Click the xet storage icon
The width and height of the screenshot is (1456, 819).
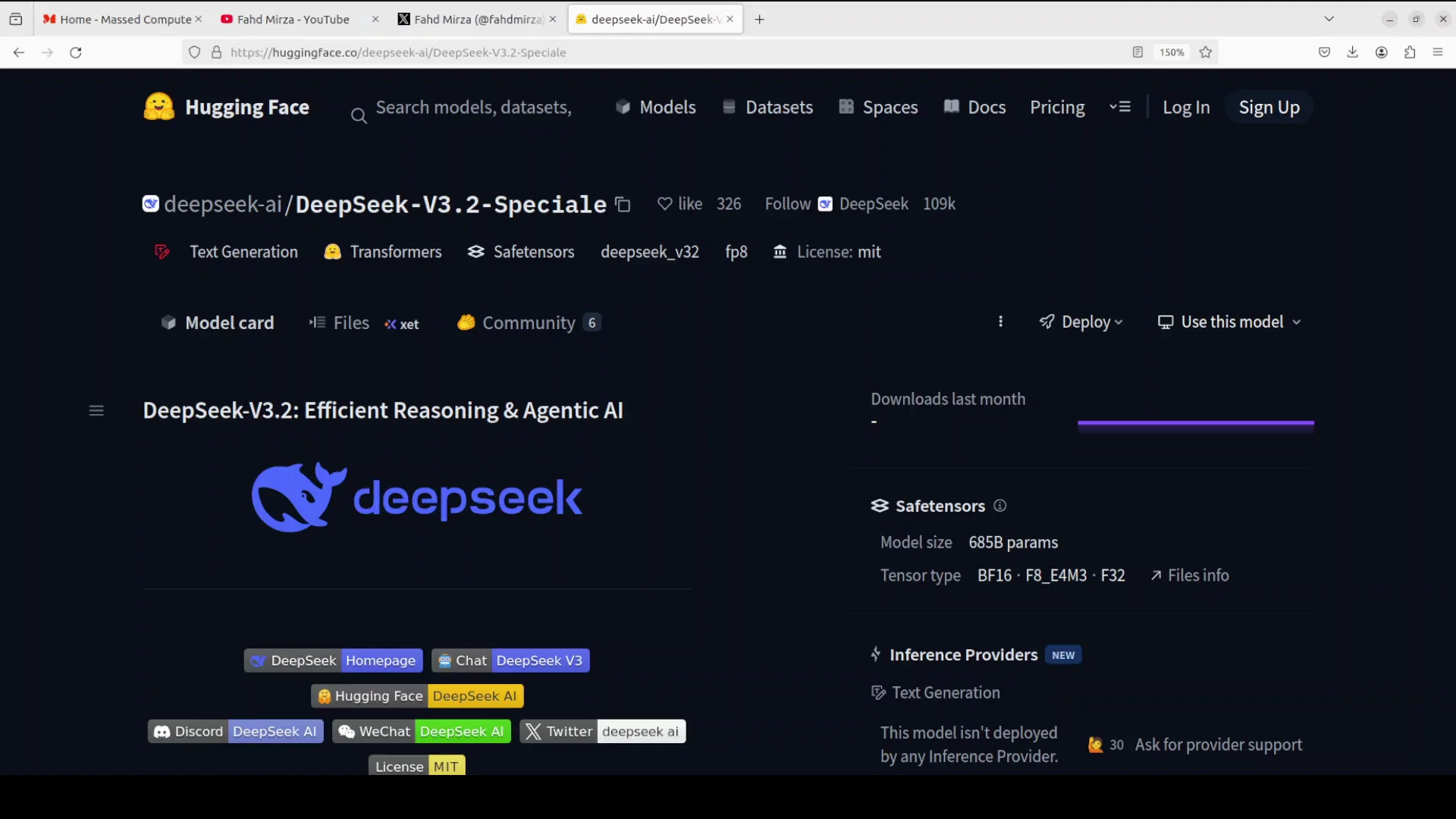coord(402,324)
